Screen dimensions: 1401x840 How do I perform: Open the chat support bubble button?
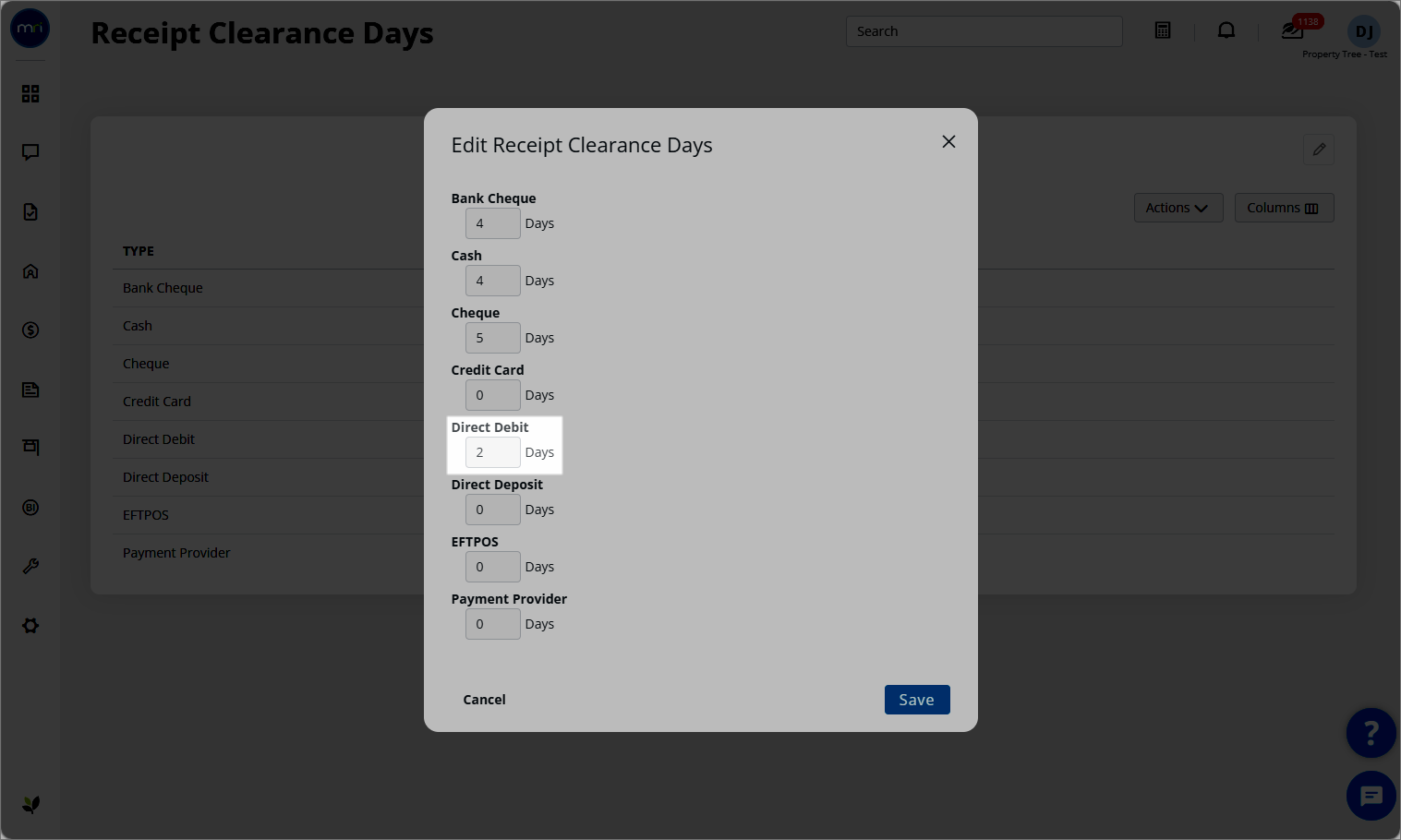[x=1371, y=796]
